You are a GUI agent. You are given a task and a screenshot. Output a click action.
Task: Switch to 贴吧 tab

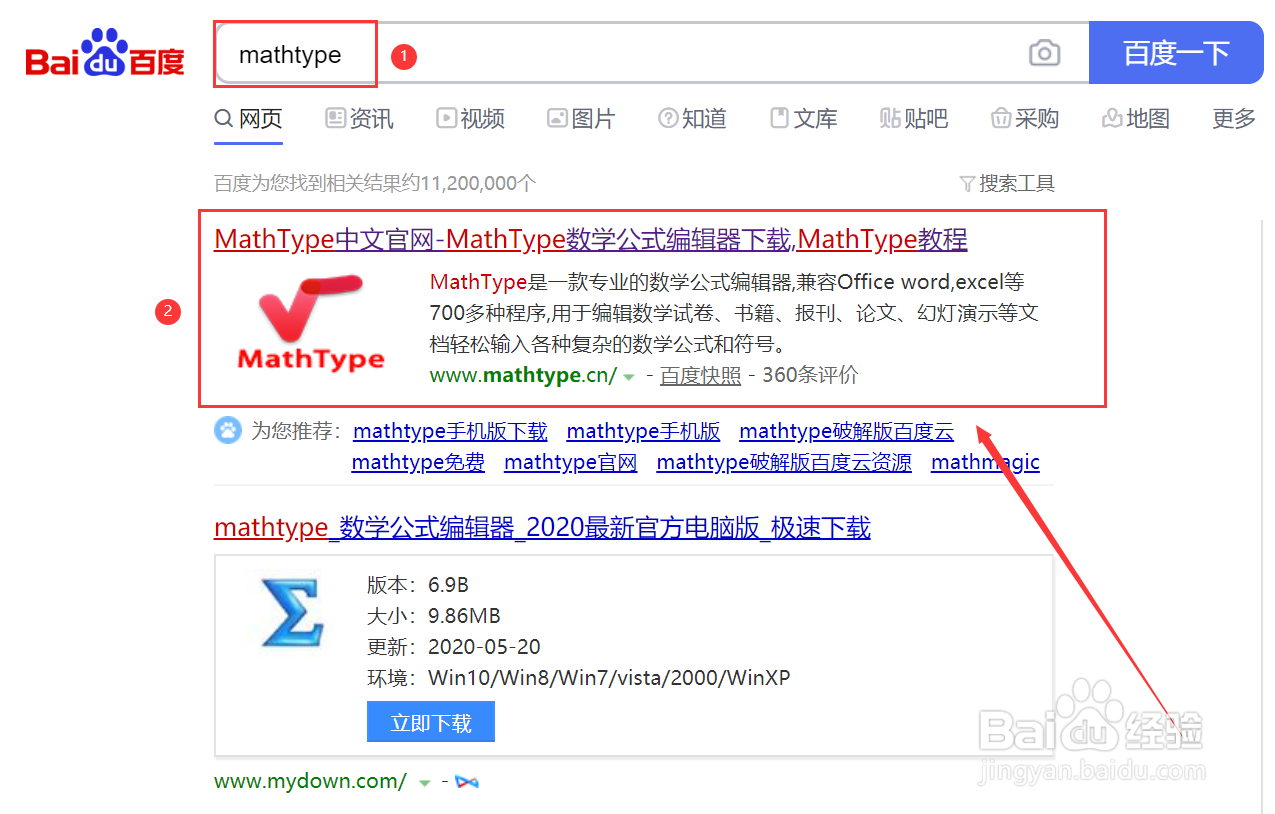[x=914, y=119]
